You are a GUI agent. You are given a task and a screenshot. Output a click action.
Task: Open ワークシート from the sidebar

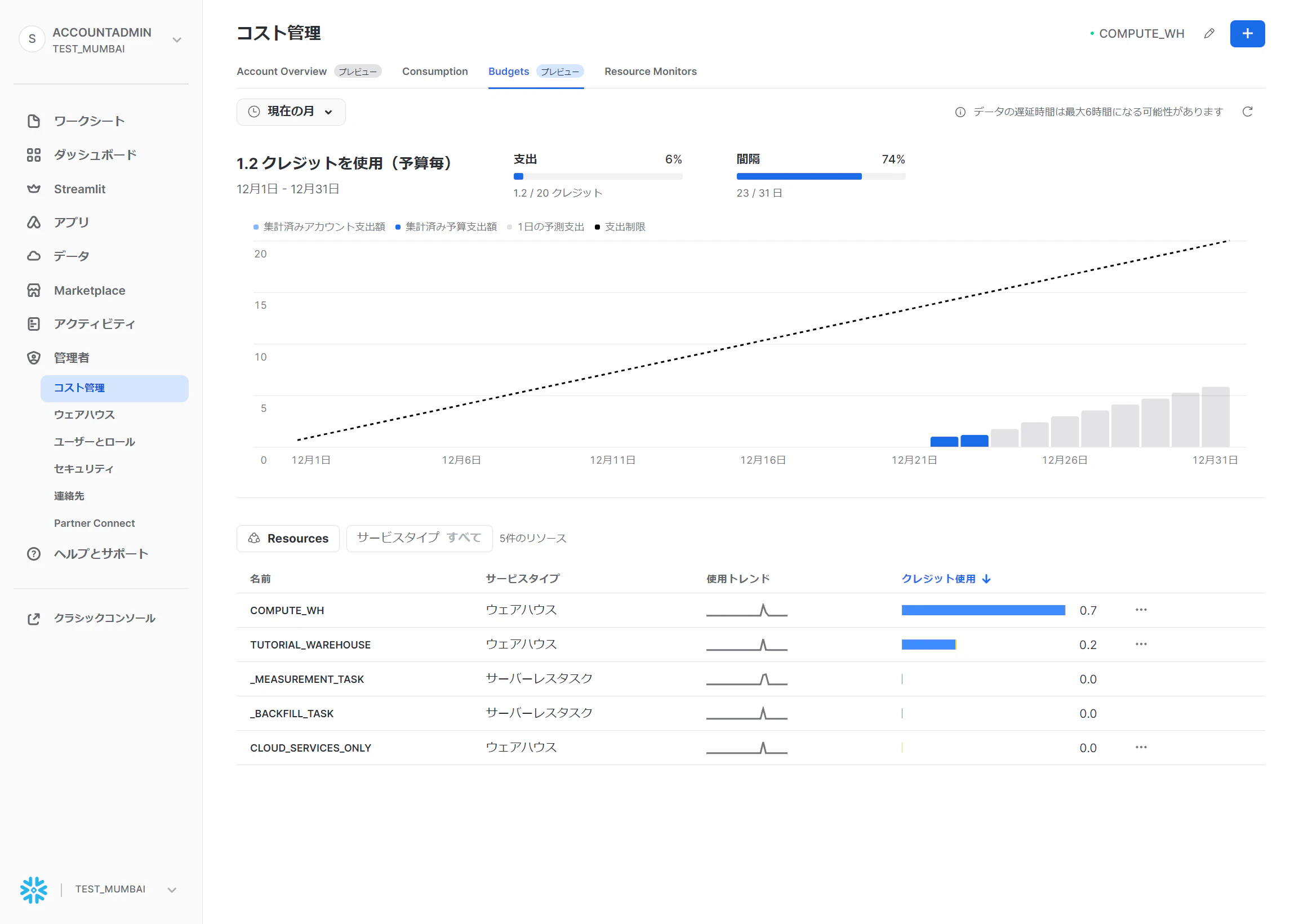click(x=89, y=121)
